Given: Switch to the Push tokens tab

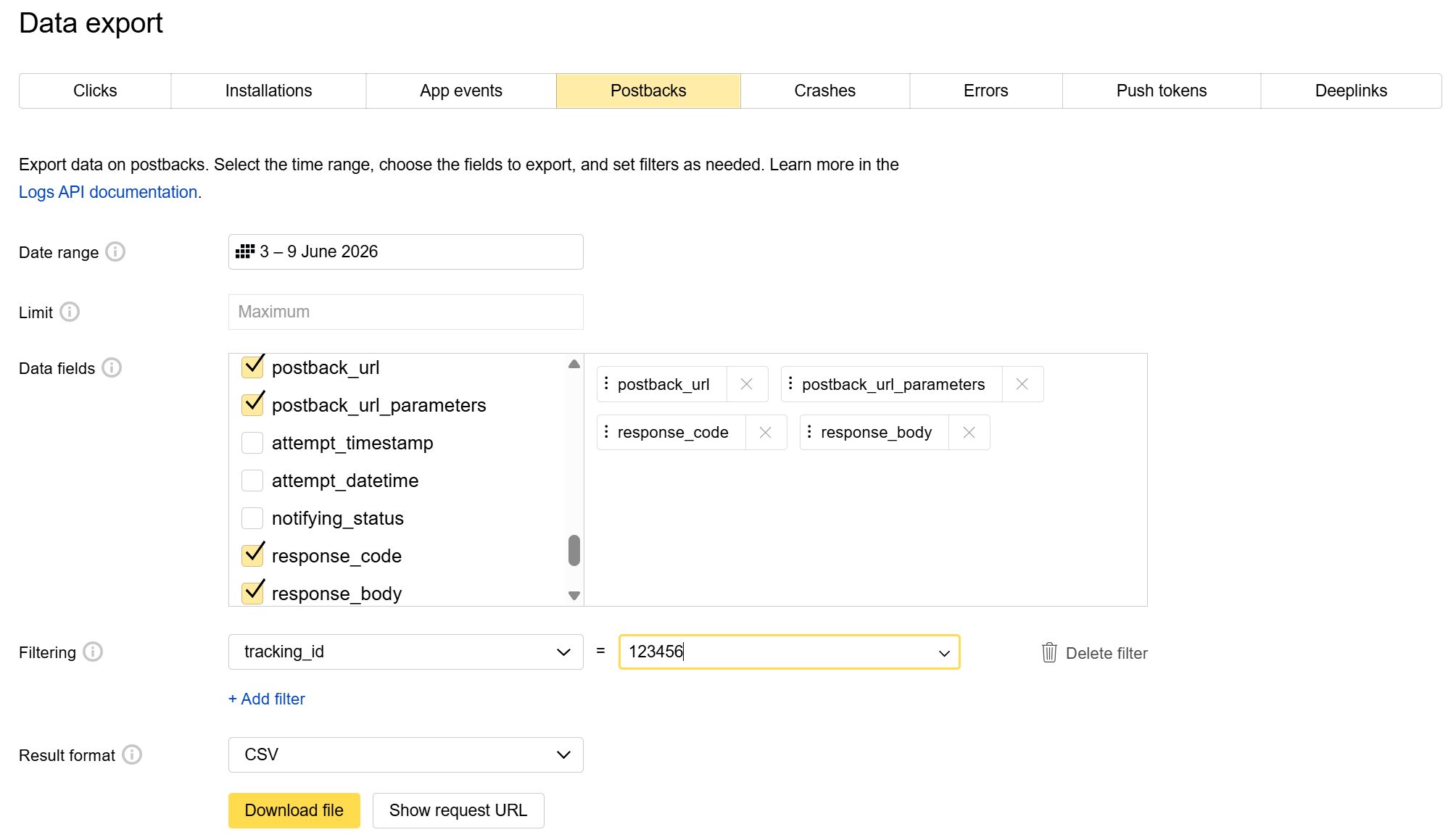Looking at the screenshot, I should [x=1162, y=91].
